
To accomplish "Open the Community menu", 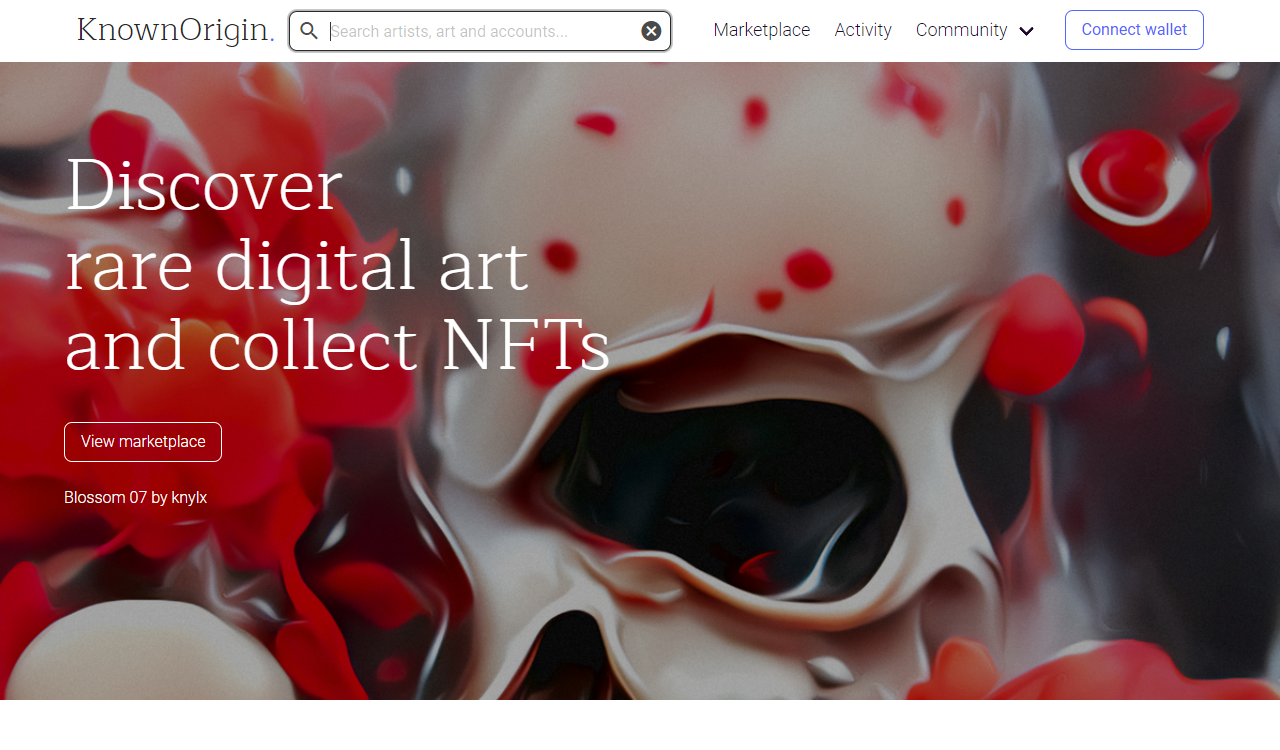I will pyautogui.click(x=962, y=30).
